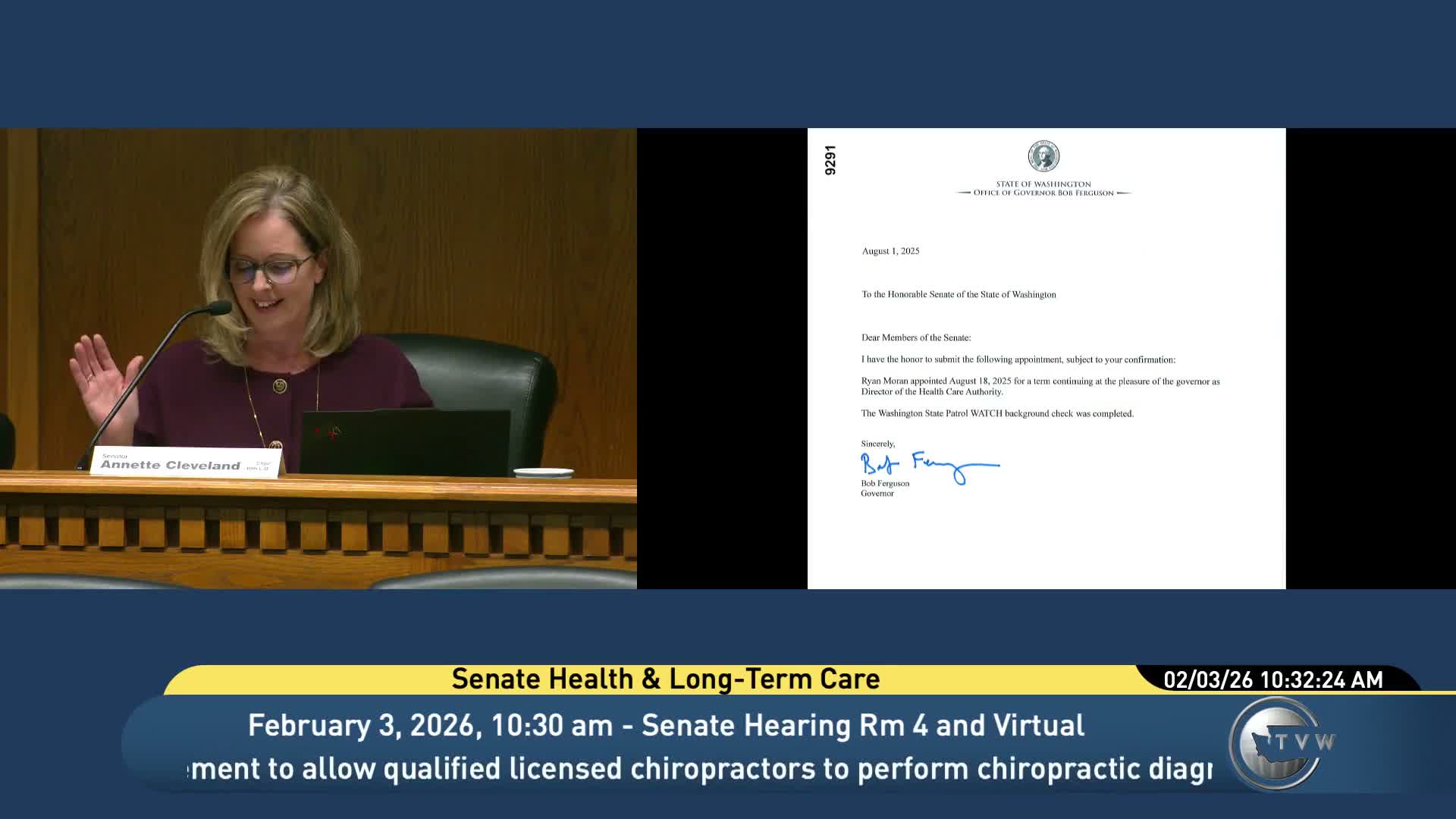Click the 02/03/26 10:32:24 AM timestamp

(1273, 679)
